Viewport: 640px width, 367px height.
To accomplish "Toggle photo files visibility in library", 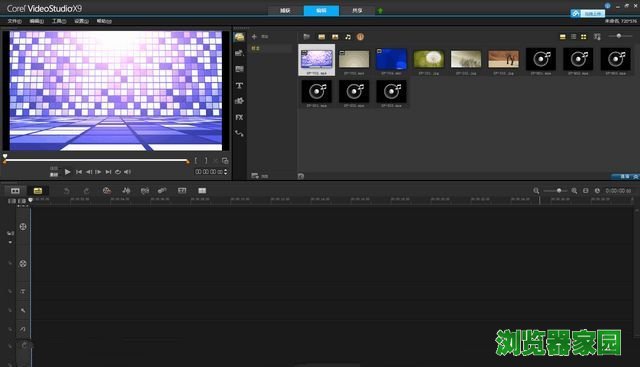I will tap(335, 37).
